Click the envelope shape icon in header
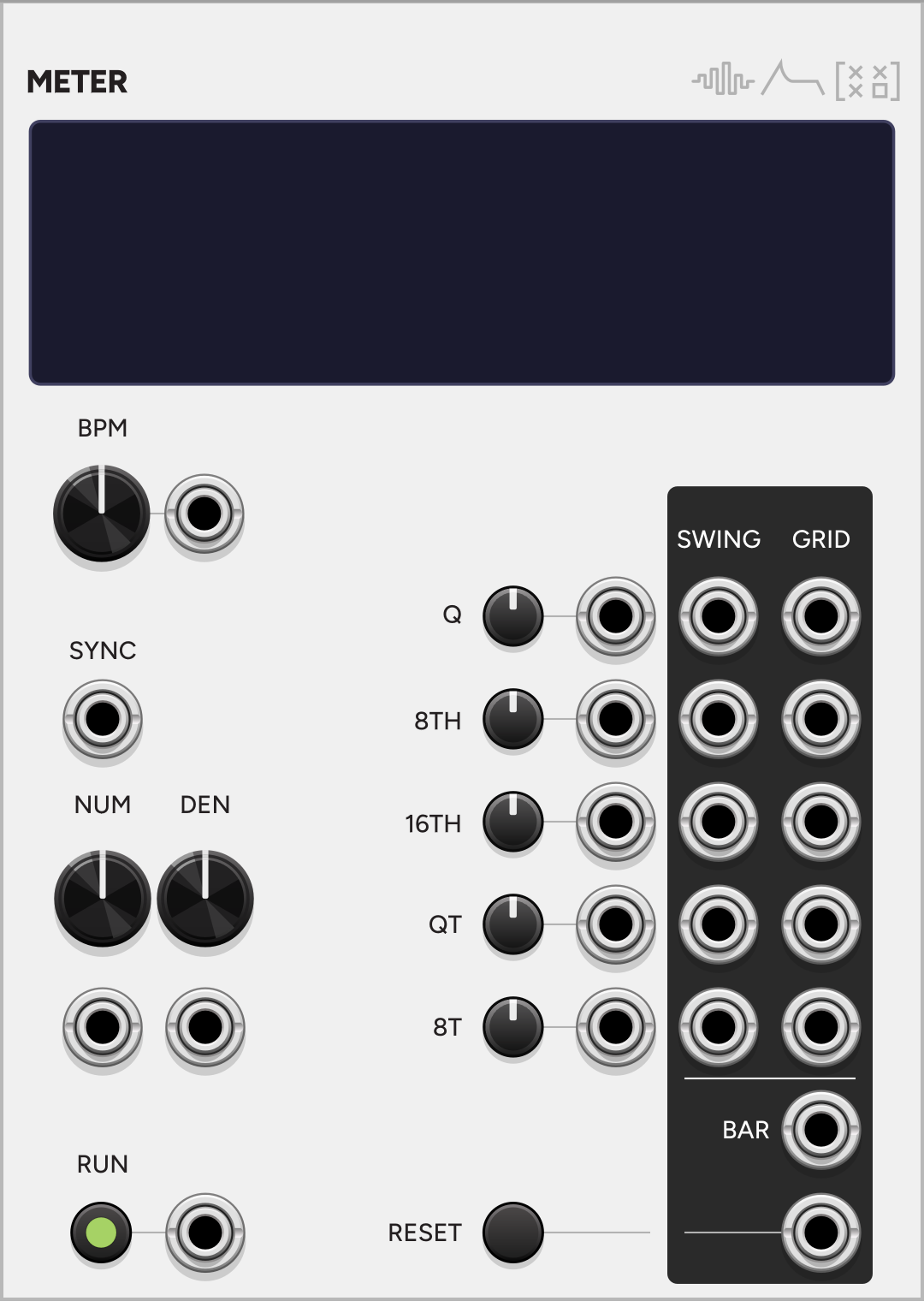This screenshot has width=924, height=1301. point(793,79)
